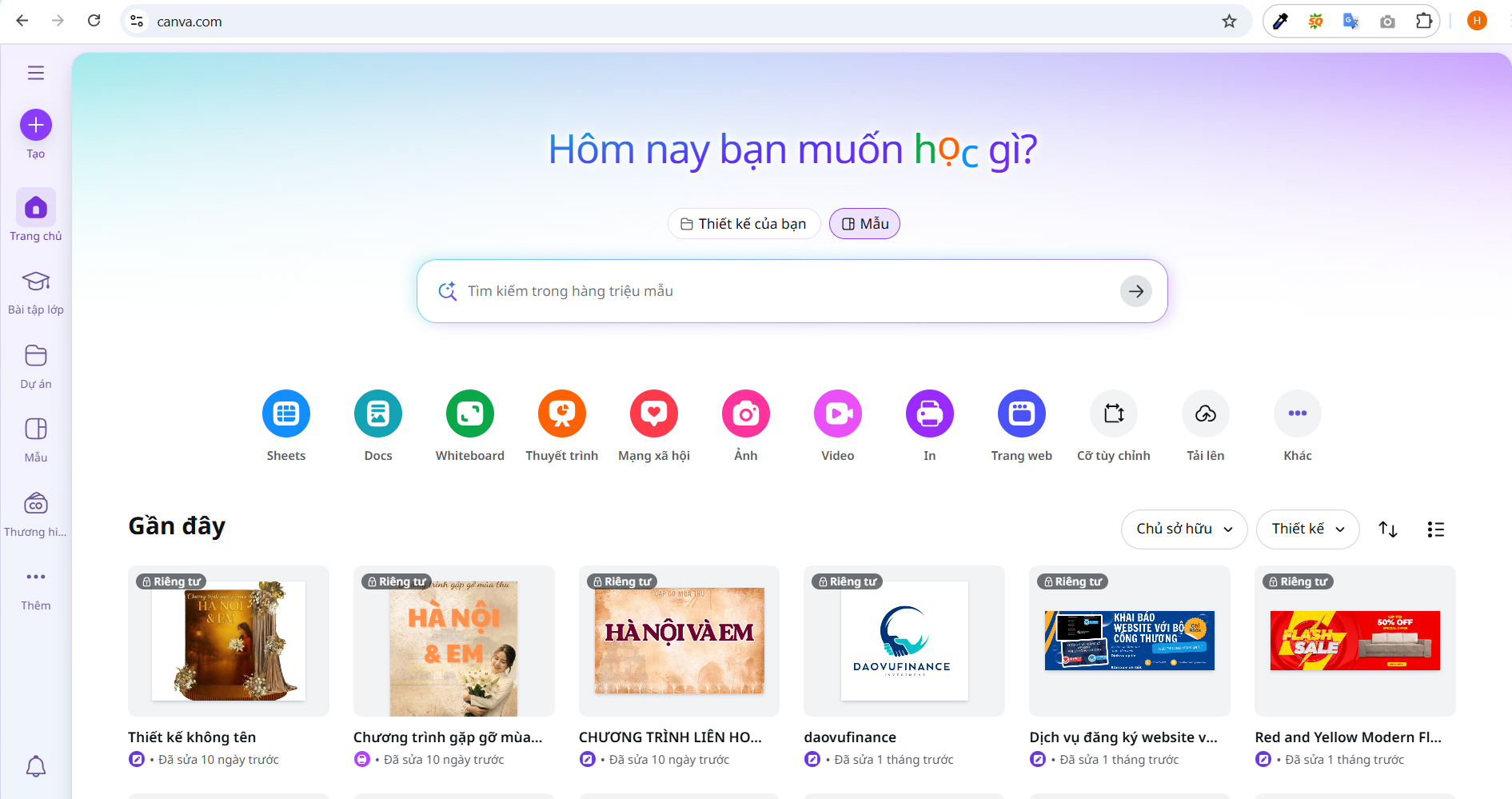Toggle sort order of recent designs

point(1388,529)
